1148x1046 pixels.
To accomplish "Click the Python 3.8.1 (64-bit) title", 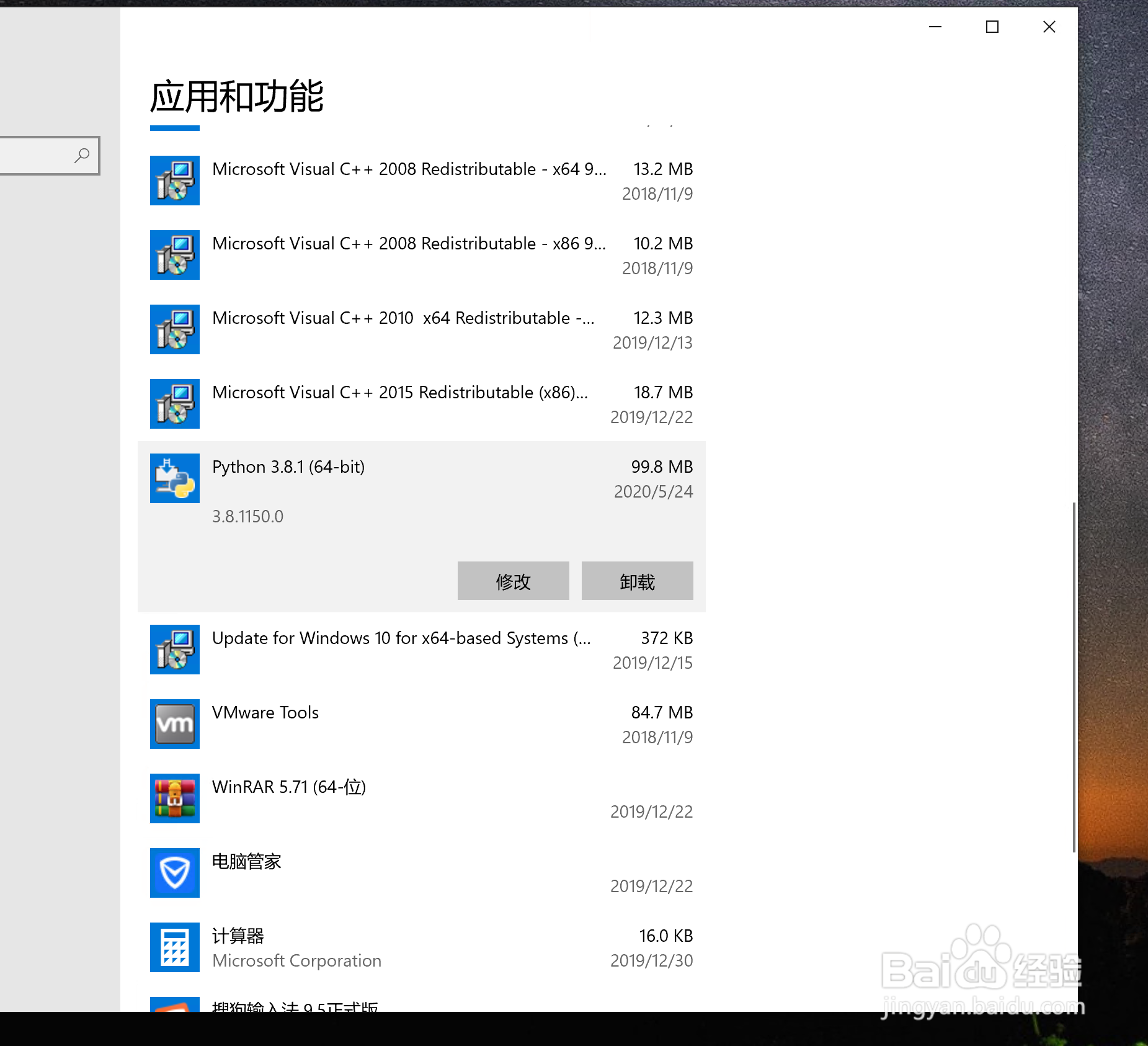I will (288, 467).
